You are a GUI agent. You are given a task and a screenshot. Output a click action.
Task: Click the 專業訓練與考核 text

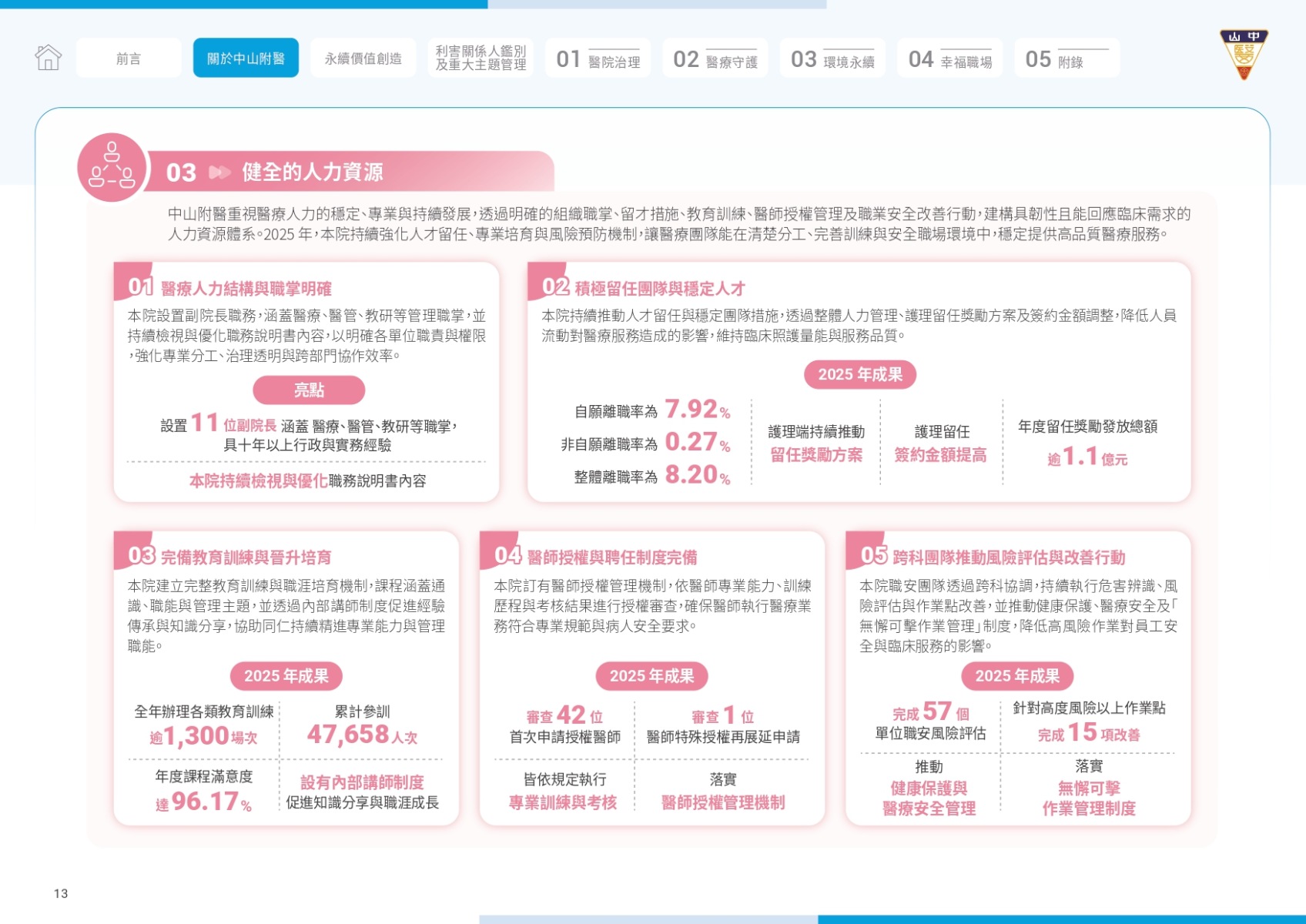(563, 802)
